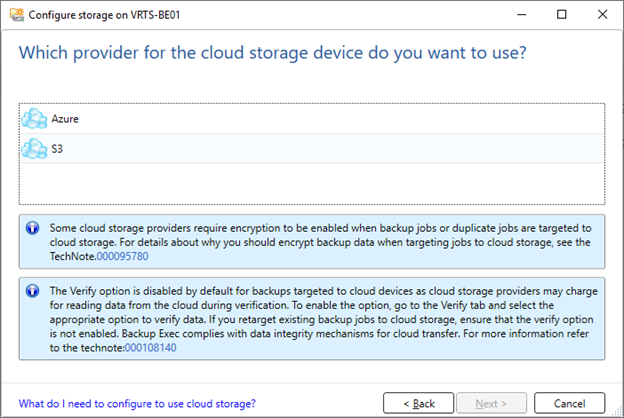Open the cloud storage configuration help link

(137, 404)
